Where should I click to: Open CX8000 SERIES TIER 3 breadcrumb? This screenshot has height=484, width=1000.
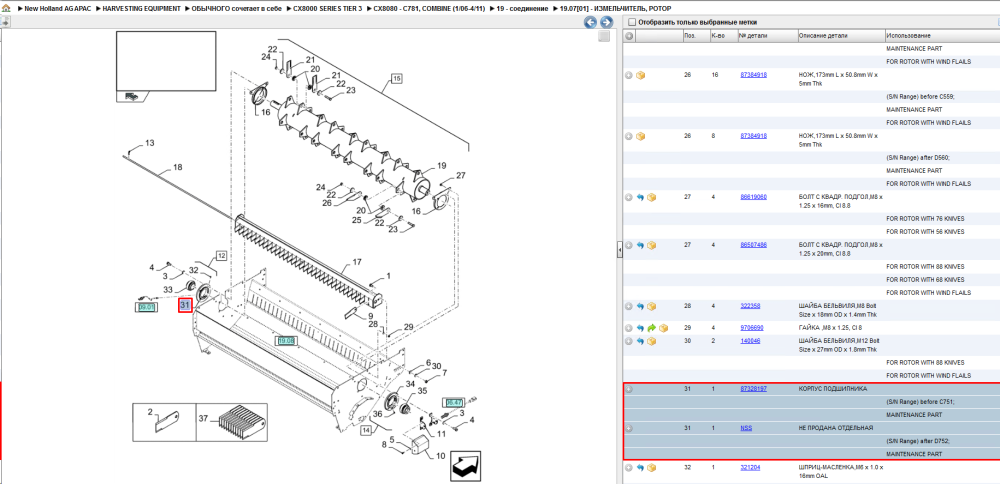coord(327,9)
